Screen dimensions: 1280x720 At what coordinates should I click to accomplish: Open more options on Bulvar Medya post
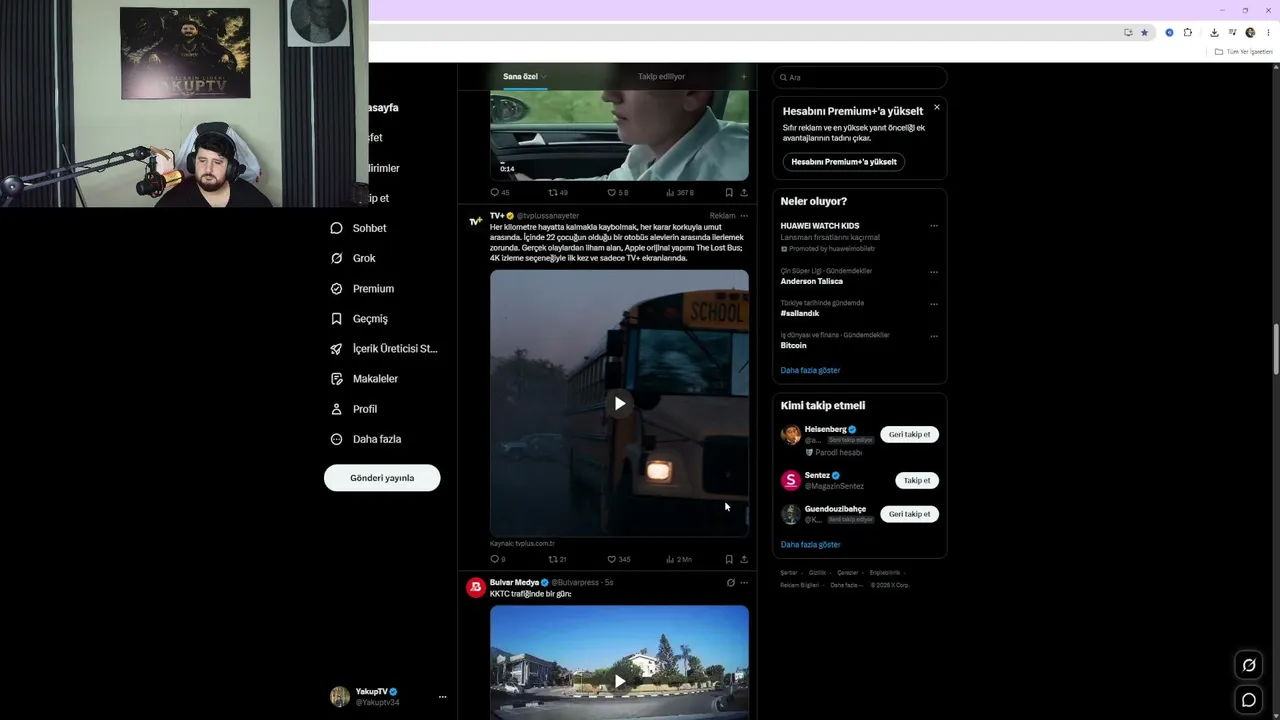pos(744,582)
